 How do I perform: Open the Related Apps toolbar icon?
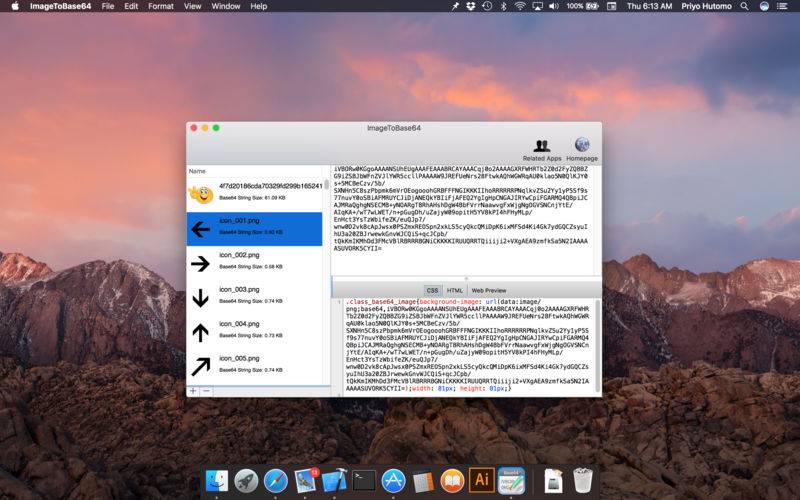tap(541, 150)
